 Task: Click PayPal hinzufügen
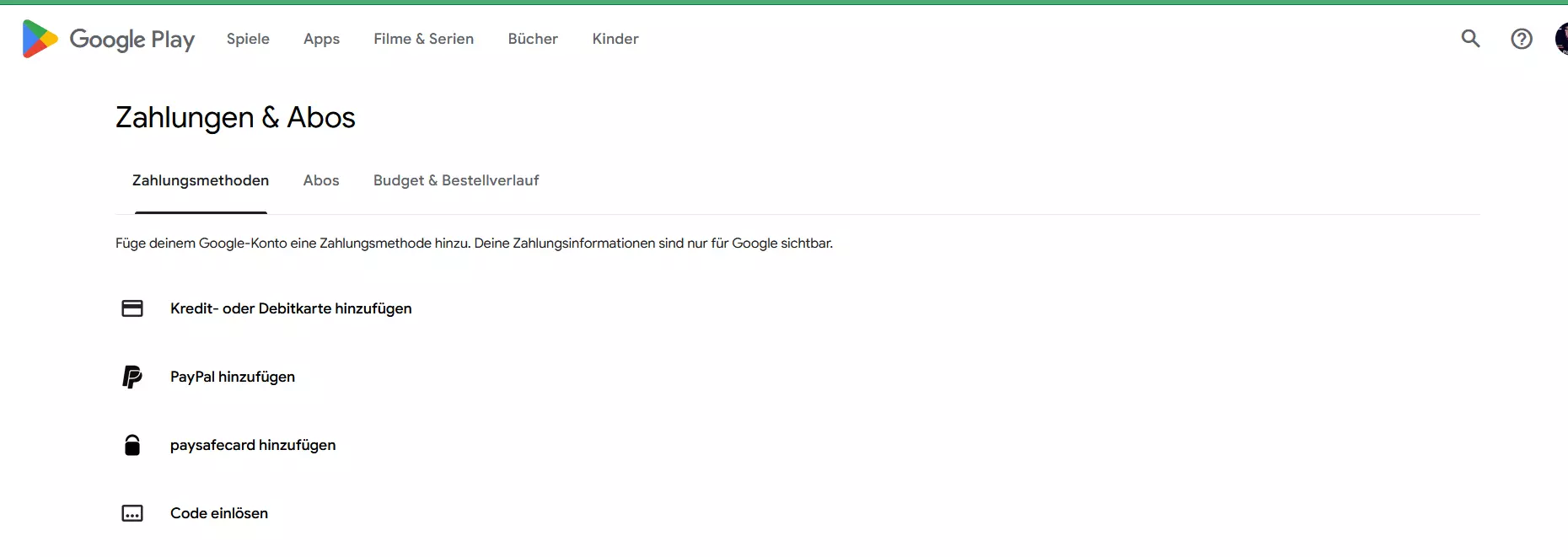click(233, 377)
